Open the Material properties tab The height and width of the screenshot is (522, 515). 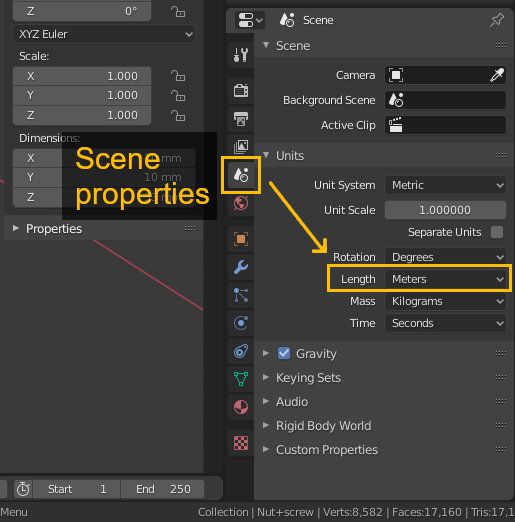coord(241,407)
